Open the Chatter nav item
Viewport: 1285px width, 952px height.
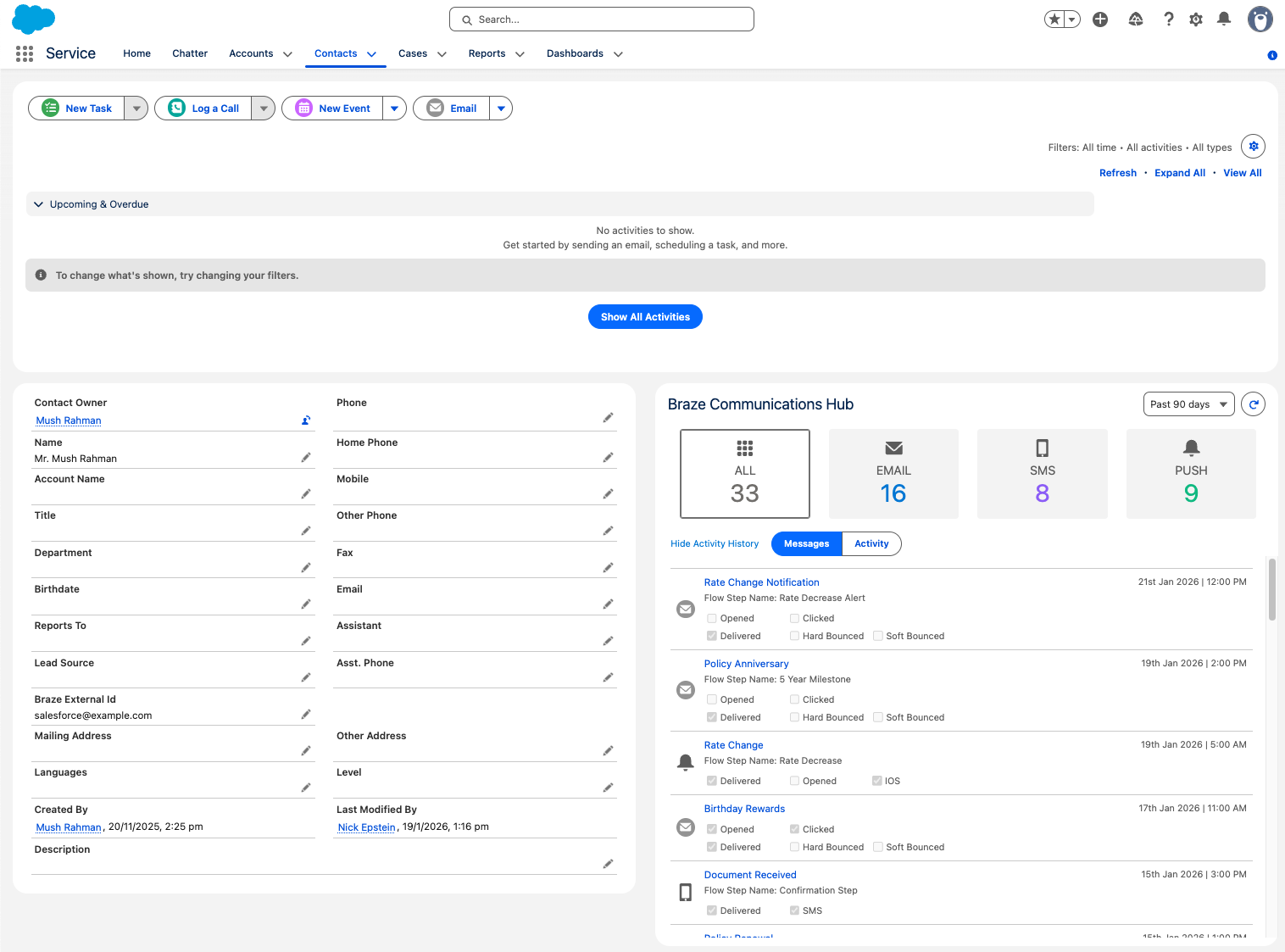190,53
